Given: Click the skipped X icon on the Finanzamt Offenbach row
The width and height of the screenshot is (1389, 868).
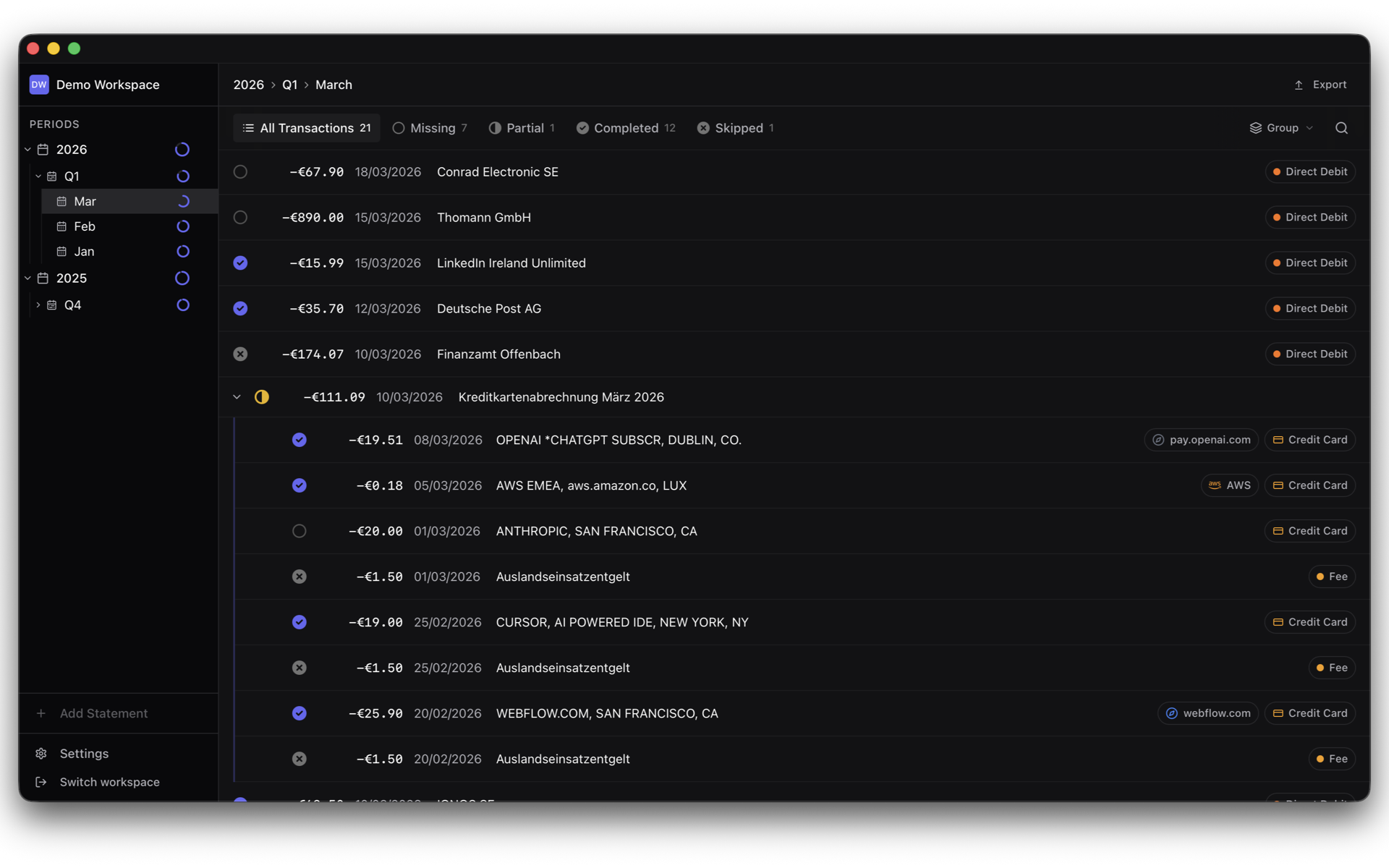Looking at the screenshot, I should pyautogui.click(x=240, y=354).
